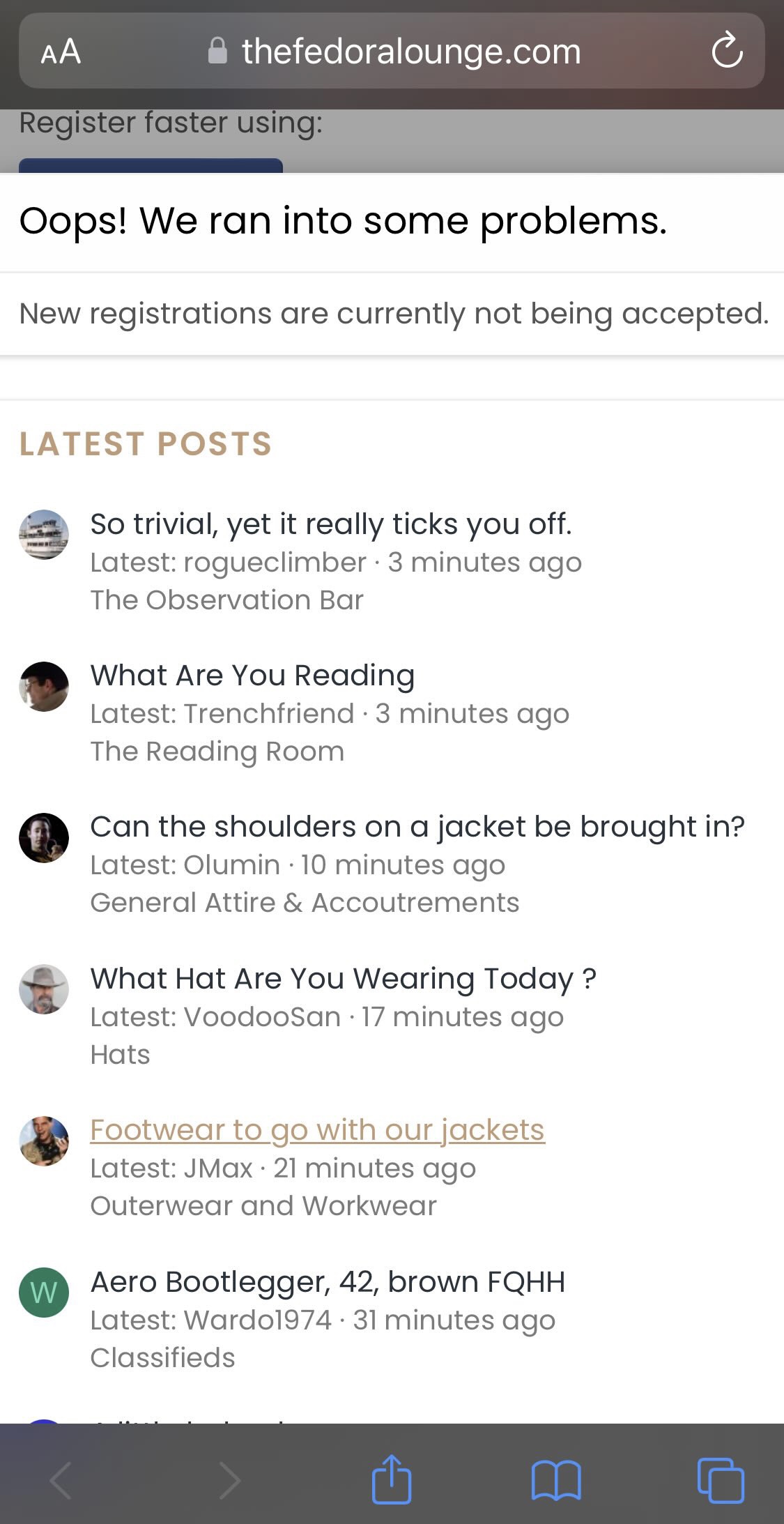This screenshot has height=1524, width=784.
Task: Tap the Safari reload page icon
Action: pos(727,50)
